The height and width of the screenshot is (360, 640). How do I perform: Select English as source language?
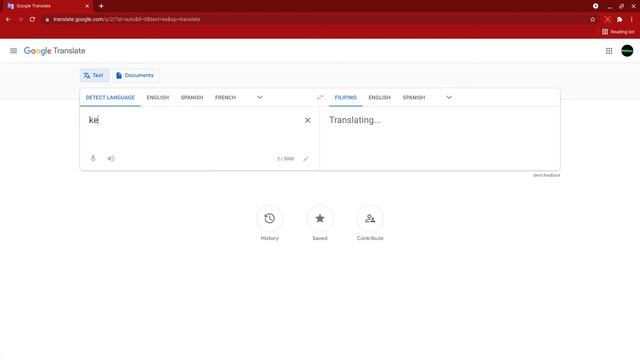158,98
